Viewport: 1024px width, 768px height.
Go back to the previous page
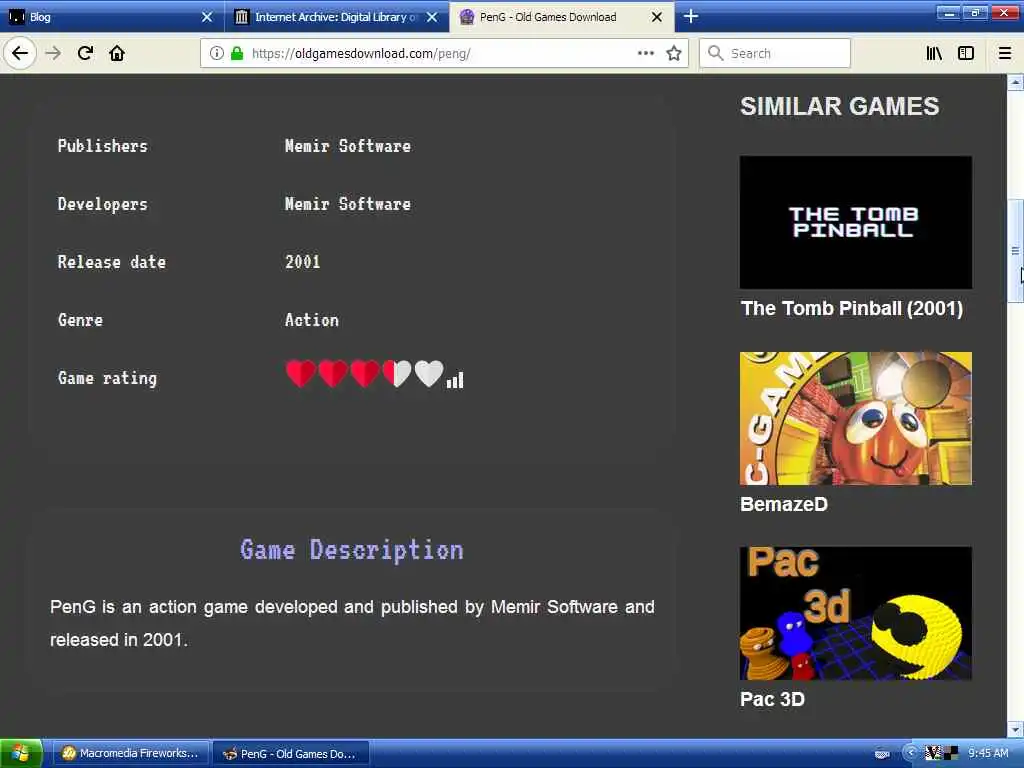pos(20,53)
